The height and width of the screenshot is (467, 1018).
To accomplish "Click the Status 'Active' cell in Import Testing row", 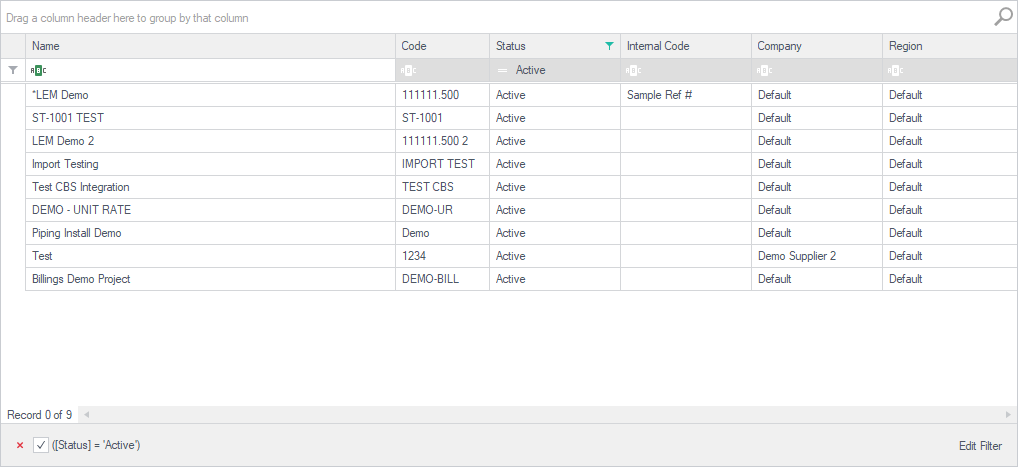I will (x=555, y=164).
